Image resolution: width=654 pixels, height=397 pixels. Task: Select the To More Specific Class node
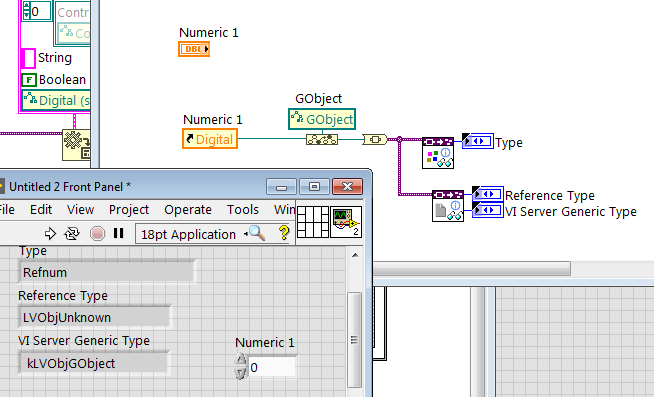[322, 139]
